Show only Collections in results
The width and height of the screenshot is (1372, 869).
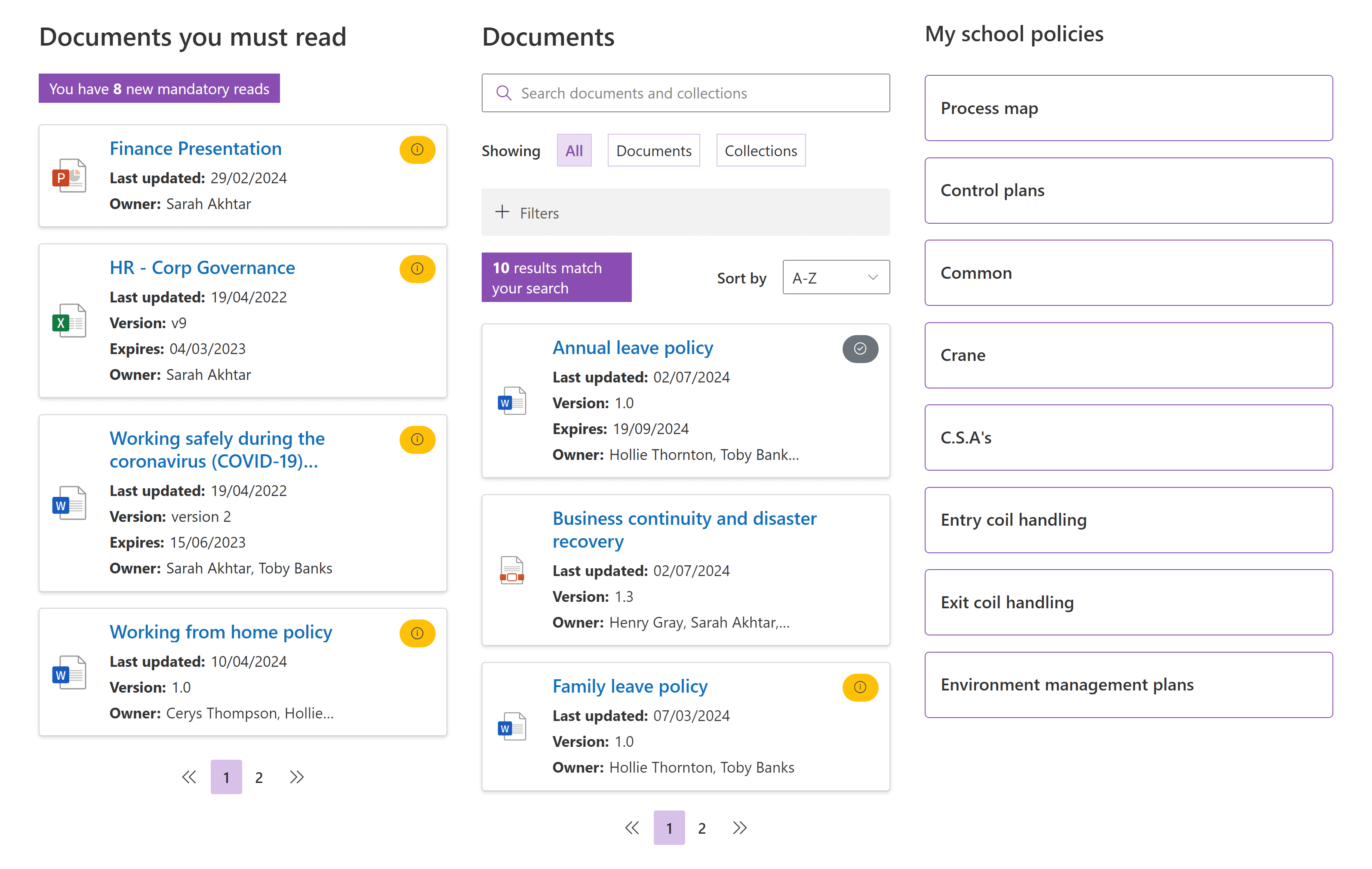pyautogui.click(x=761, y=151)
